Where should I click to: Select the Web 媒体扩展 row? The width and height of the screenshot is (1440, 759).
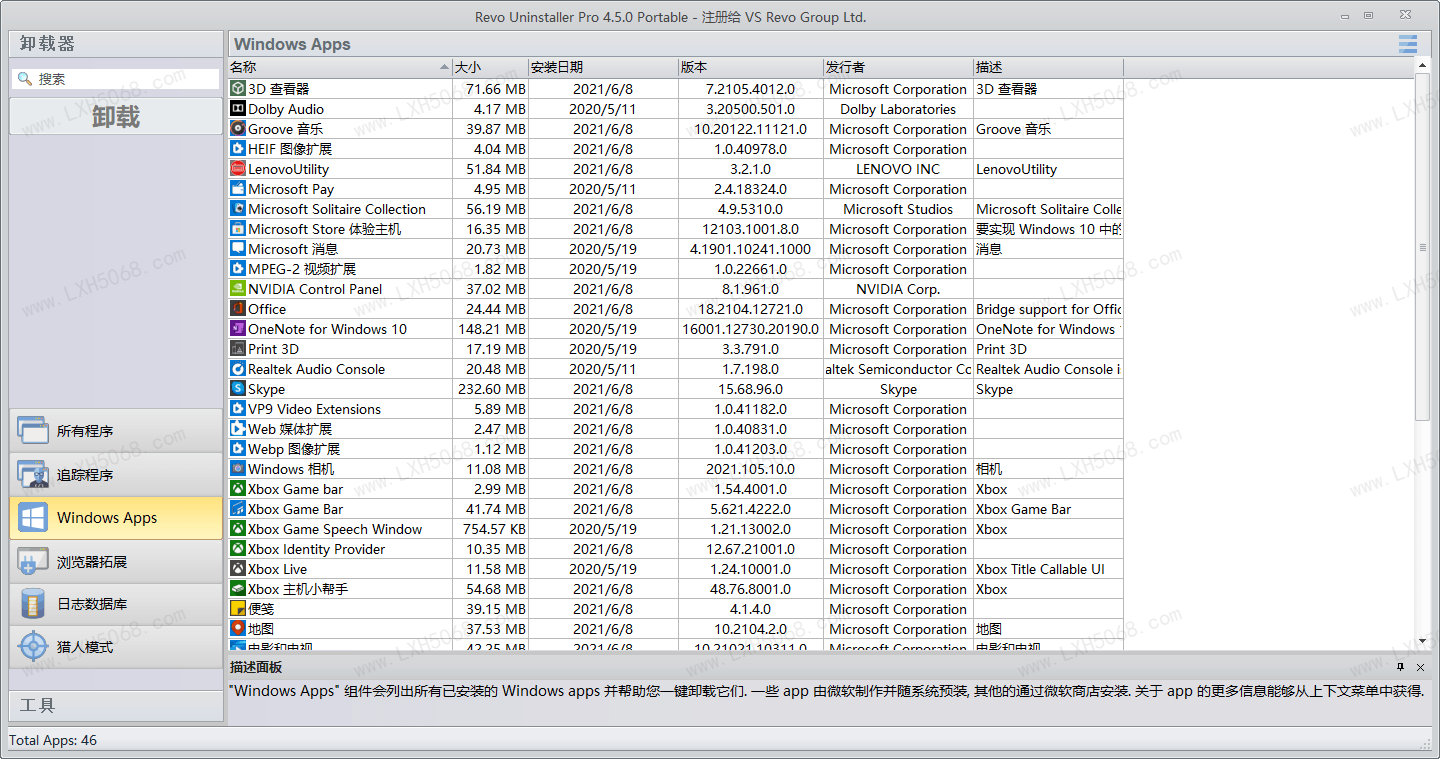676,429
